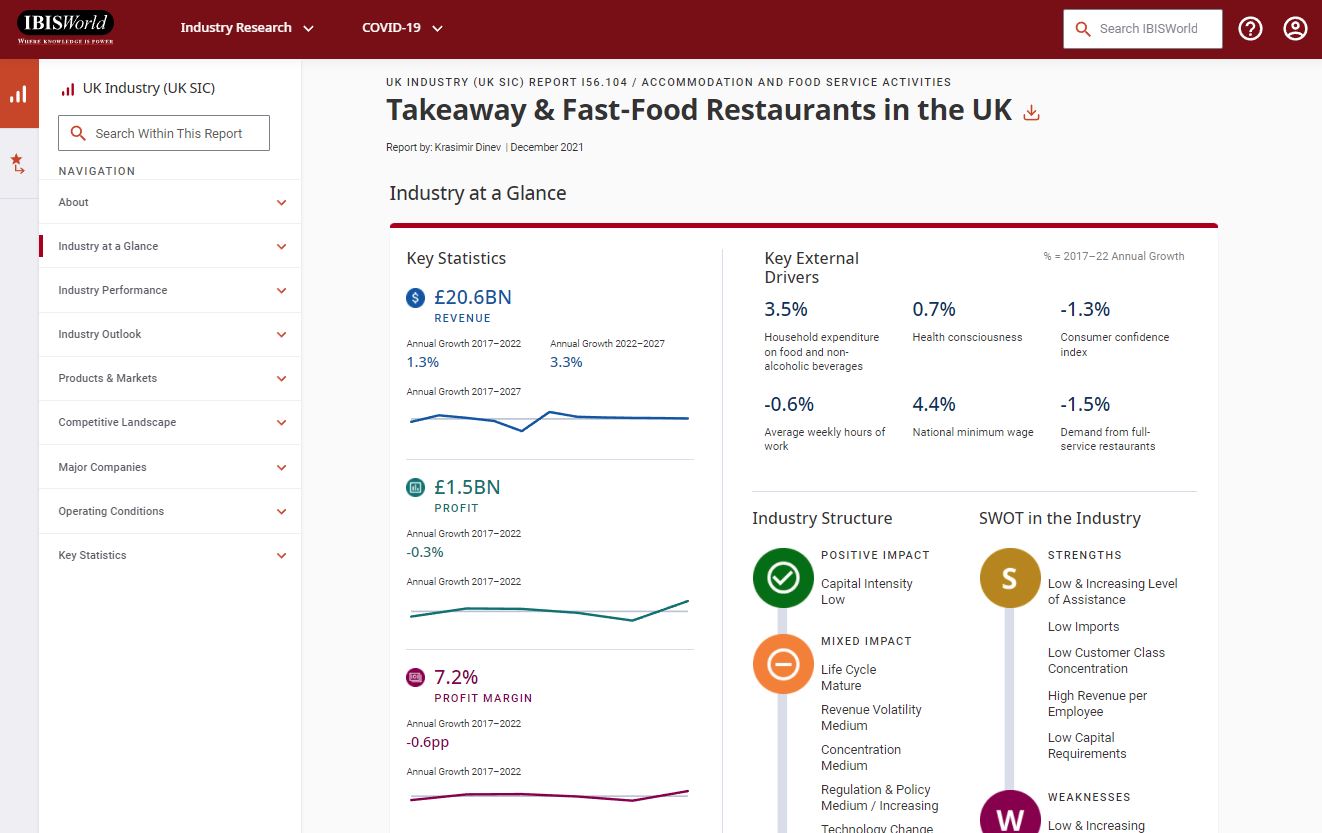
Task: Expand Industry Performance chevron
Action: pos(281,291)
